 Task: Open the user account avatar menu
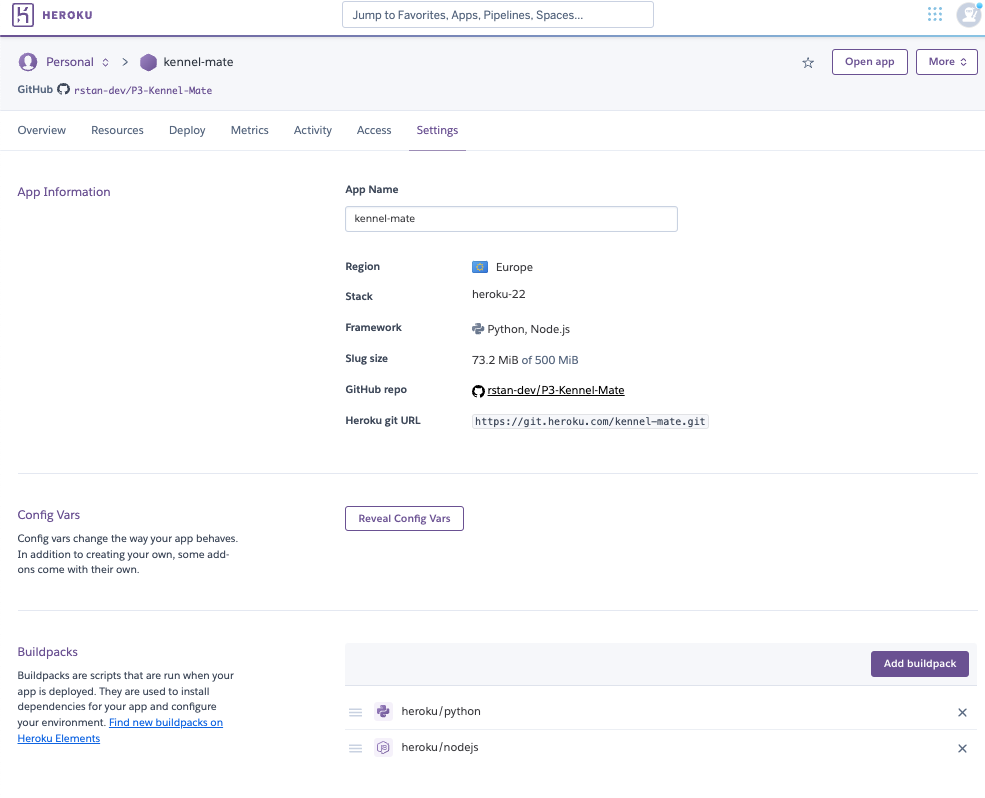[968, 14]
